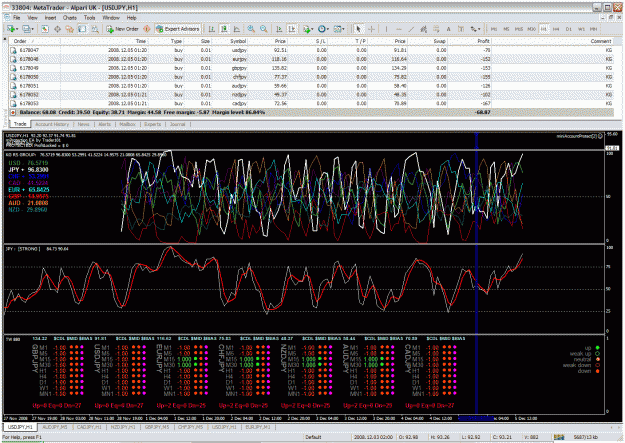
Task: Toggle the Chart Shift option
Action: (292, 29)
